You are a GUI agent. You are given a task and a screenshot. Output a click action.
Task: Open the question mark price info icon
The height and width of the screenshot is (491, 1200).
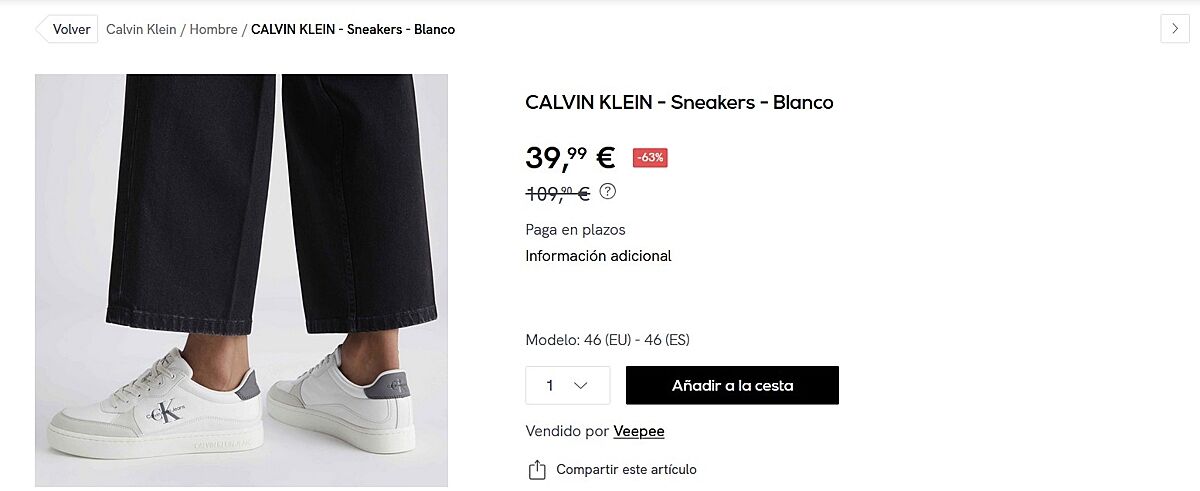point(607,191)
